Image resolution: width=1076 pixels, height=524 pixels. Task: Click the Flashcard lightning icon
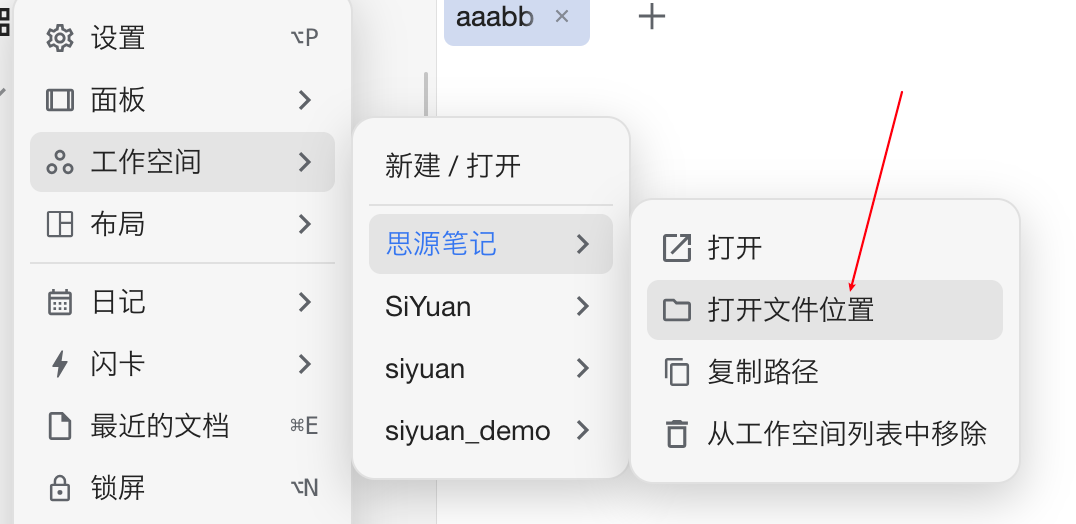60,364
